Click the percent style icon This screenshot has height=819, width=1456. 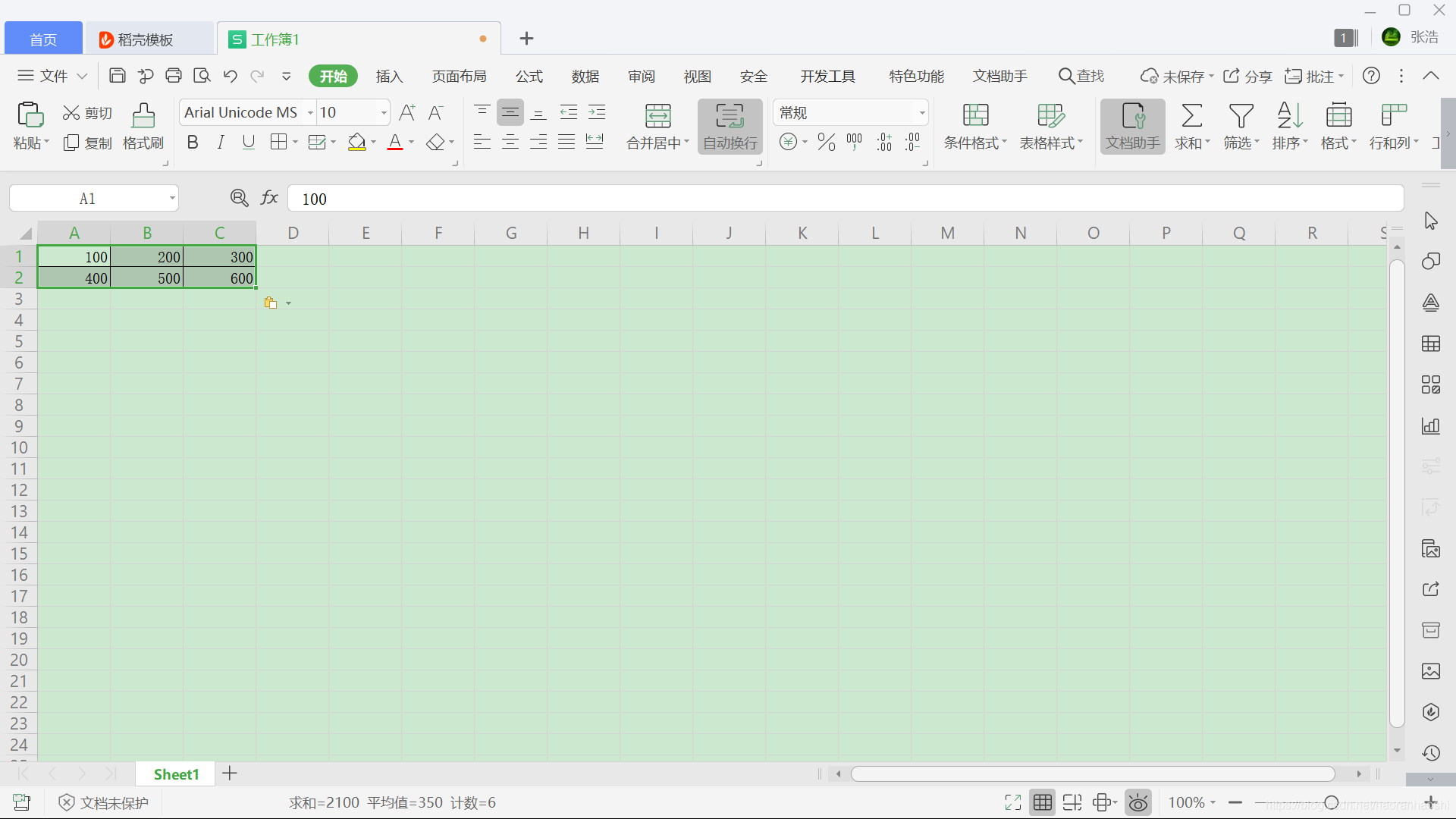(x=826, y=142)
